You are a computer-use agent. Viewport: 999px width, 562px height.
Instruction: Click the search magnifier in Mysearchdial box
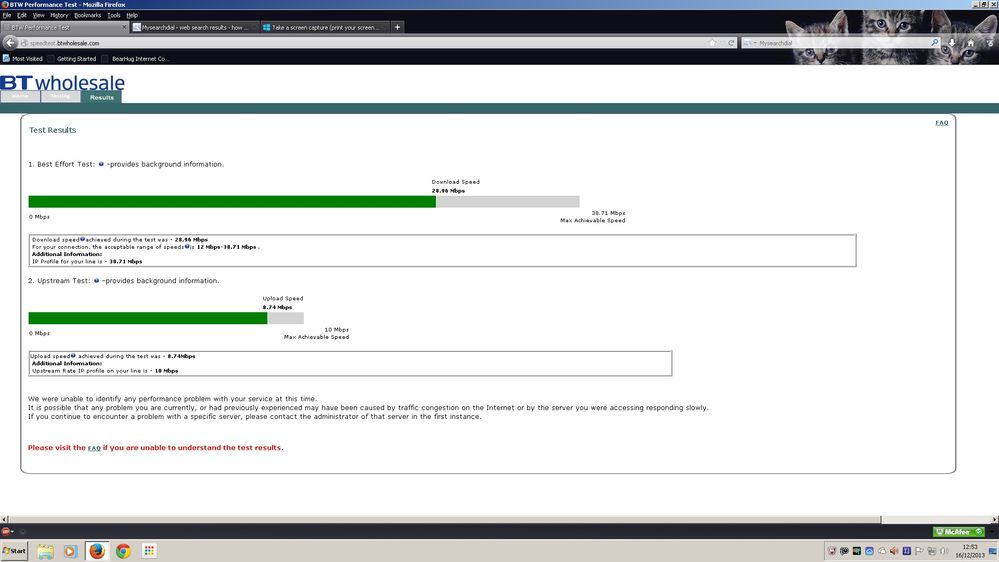click(935, 43)
